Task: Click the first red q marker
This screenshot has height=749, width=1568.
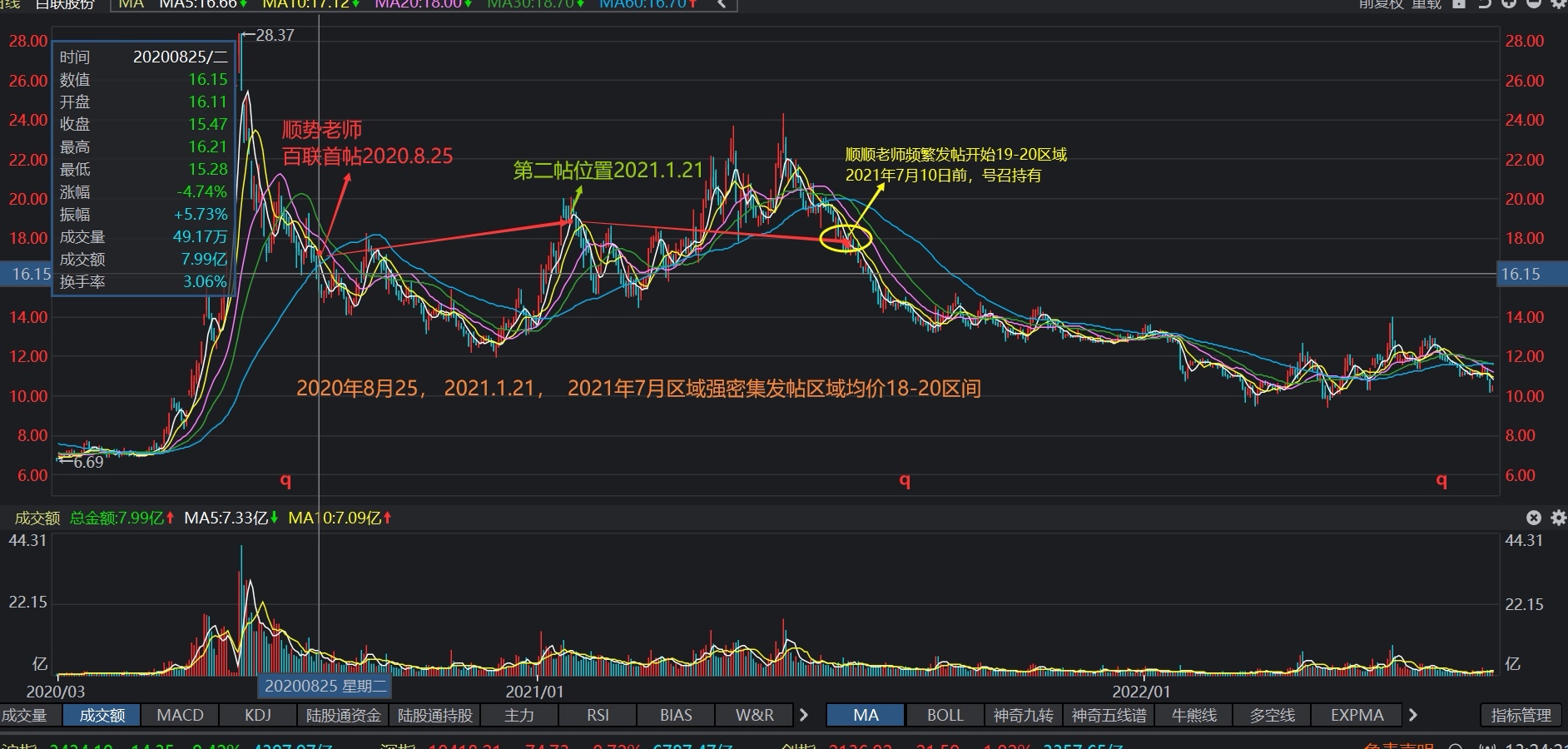Action: pyautogui.click(x=285, y=480)
